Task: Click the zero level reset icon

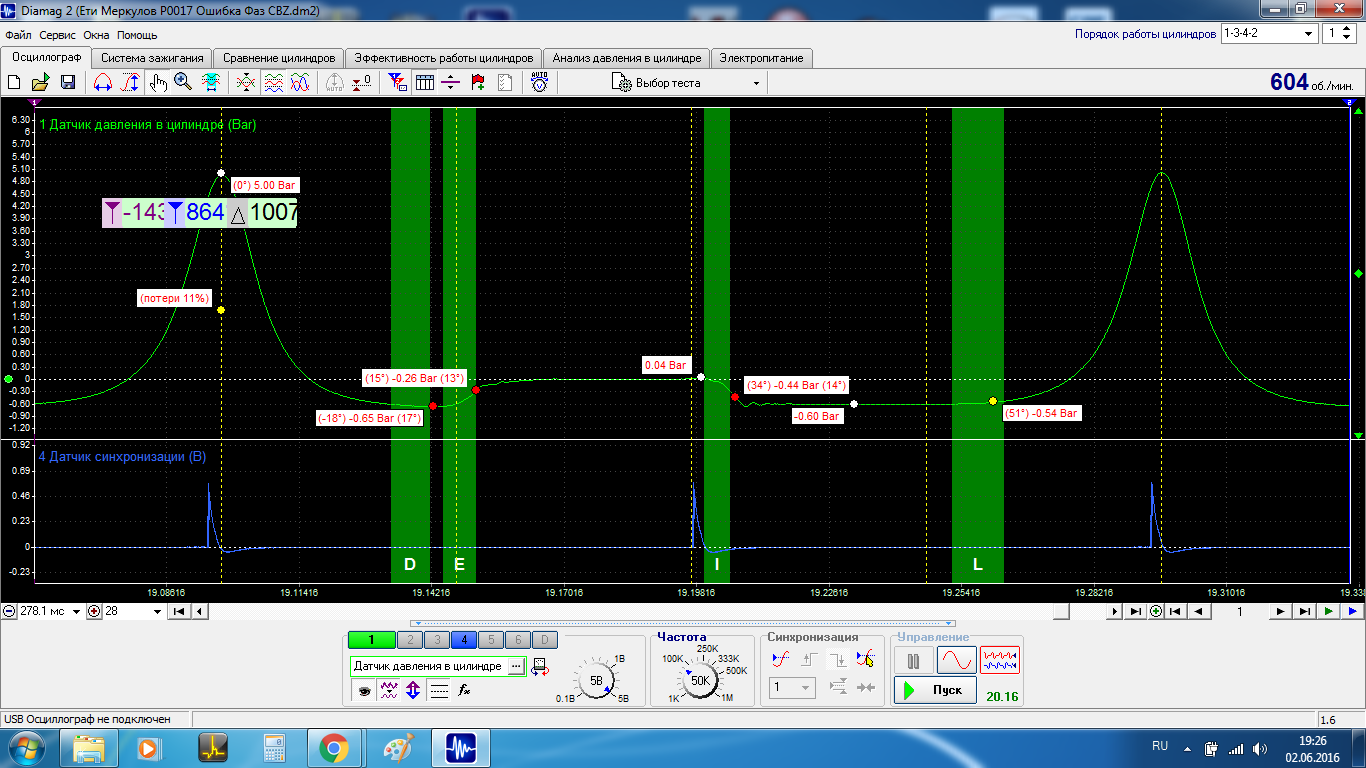Action: (x=363, y=83)
